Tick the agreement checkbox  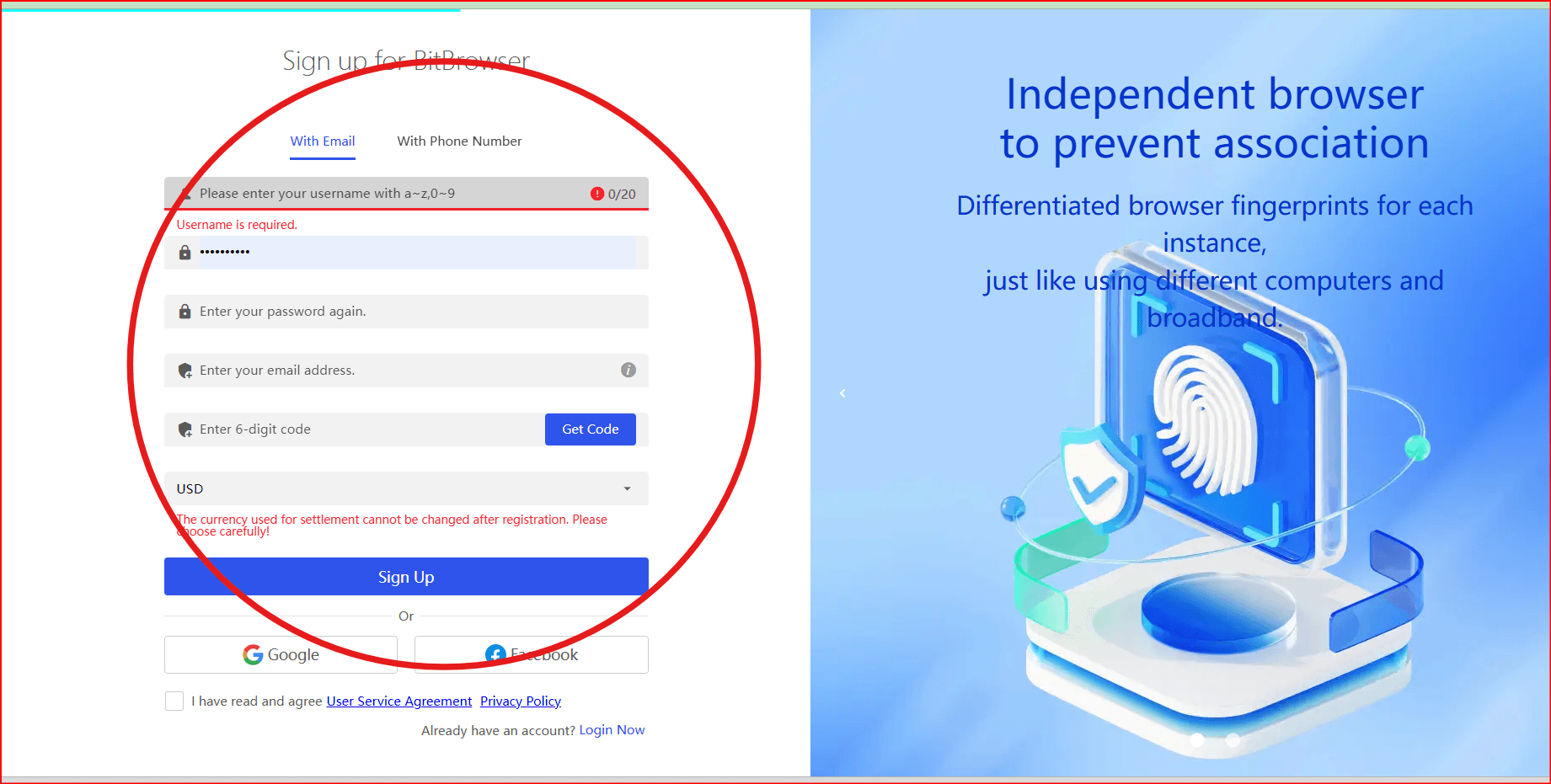174,701
